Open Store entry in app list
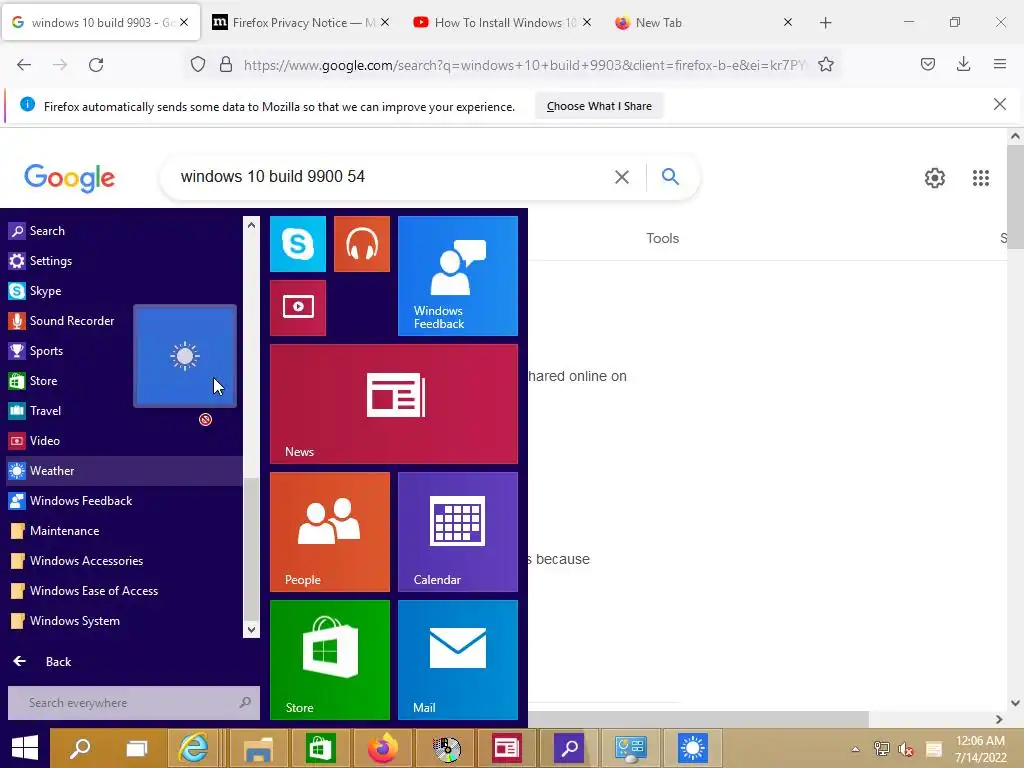1024x768 pixels. tap(69, 381)
